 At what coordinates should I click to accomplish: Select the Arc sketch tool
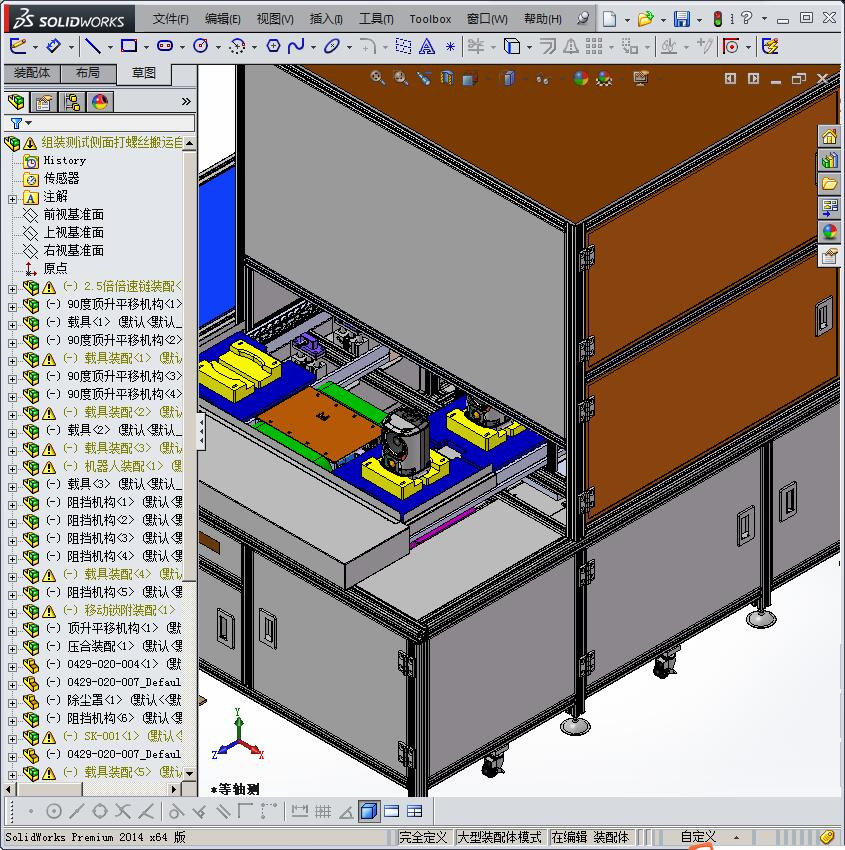click(x=236, y=47)
